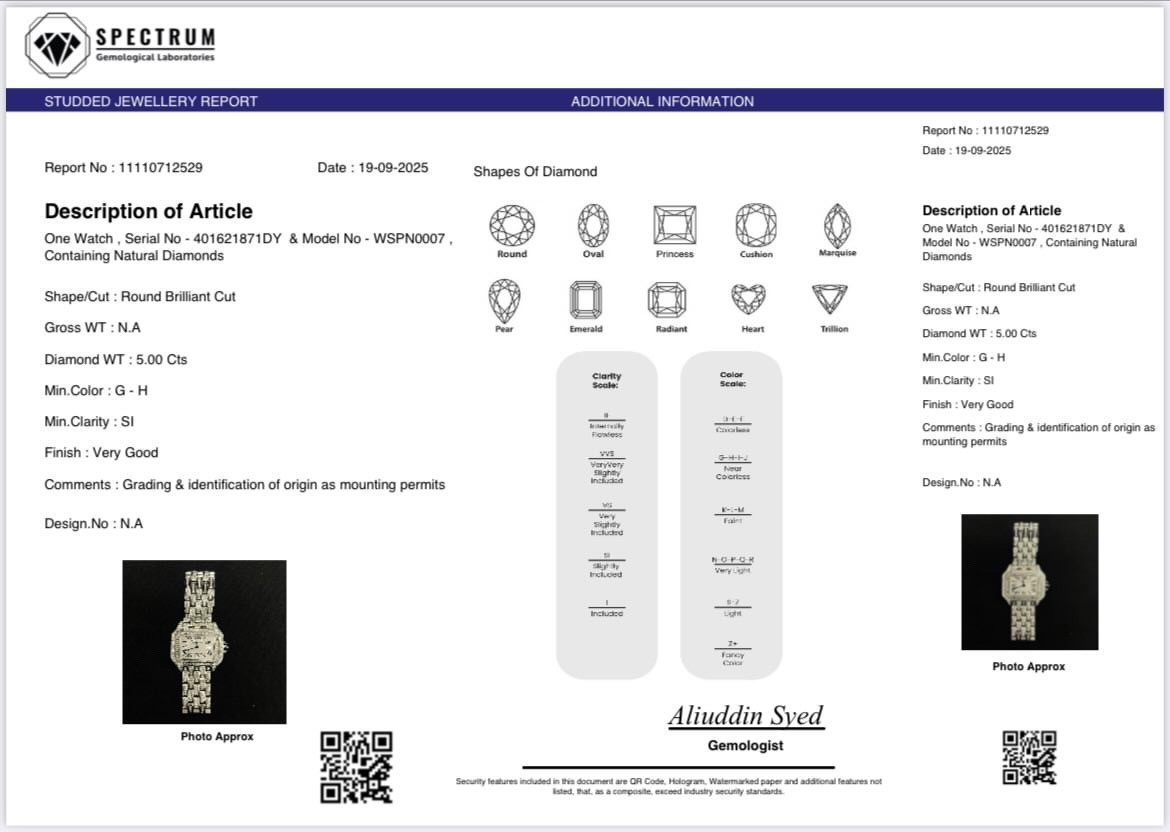Click the left QR code
The height and width of the screenshot is (832, 1170).
[356, 767]
